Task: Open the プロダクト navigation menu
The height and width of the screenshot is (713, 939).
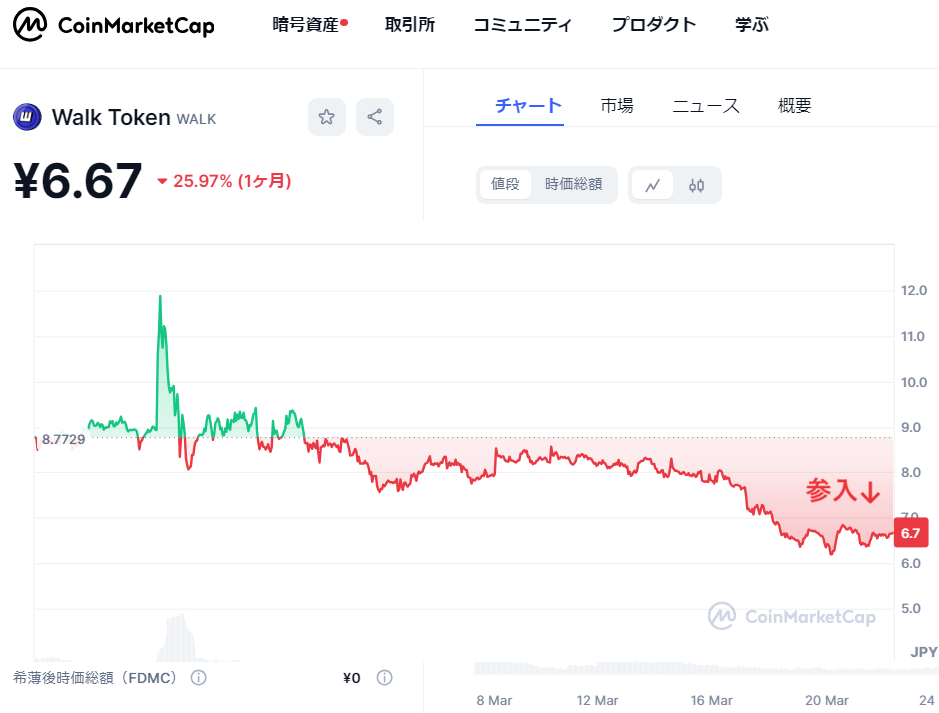Action: [654, 25]
